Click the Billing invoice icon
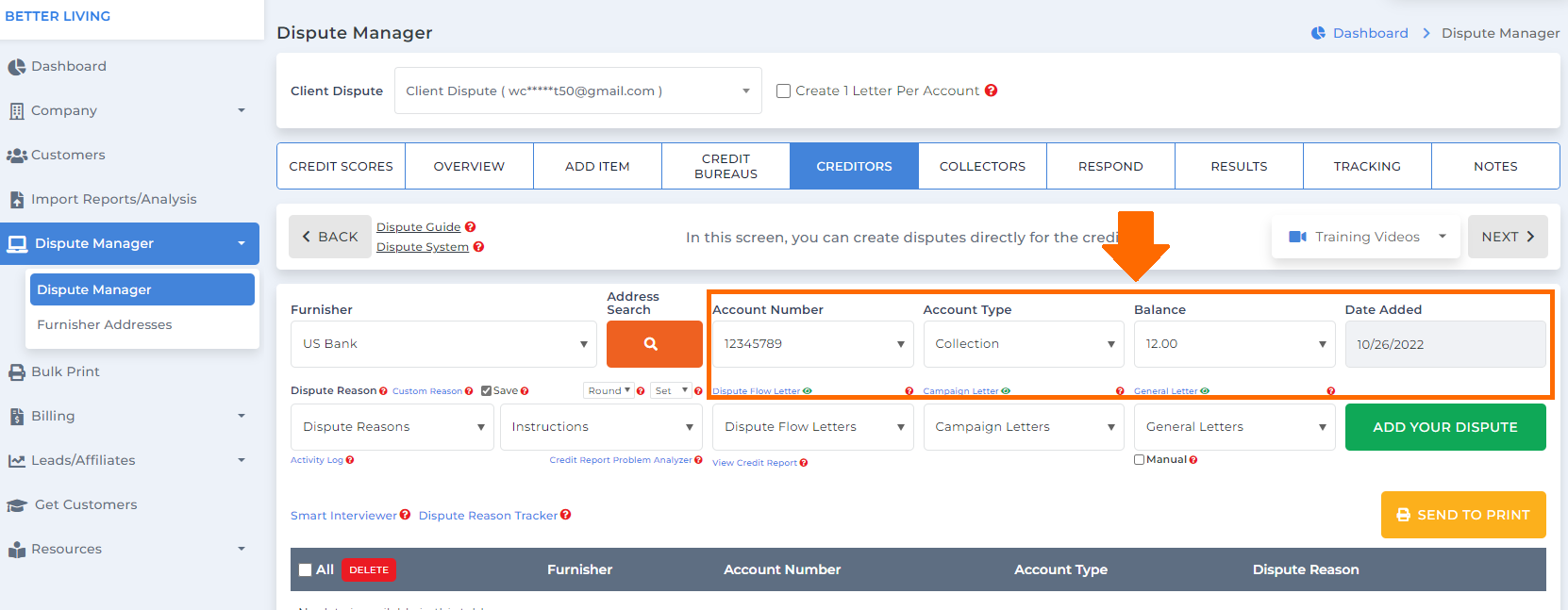Image resolution: width=1568 pixels, height=610 pixels. pyautogui.click(x=16, y=417)
